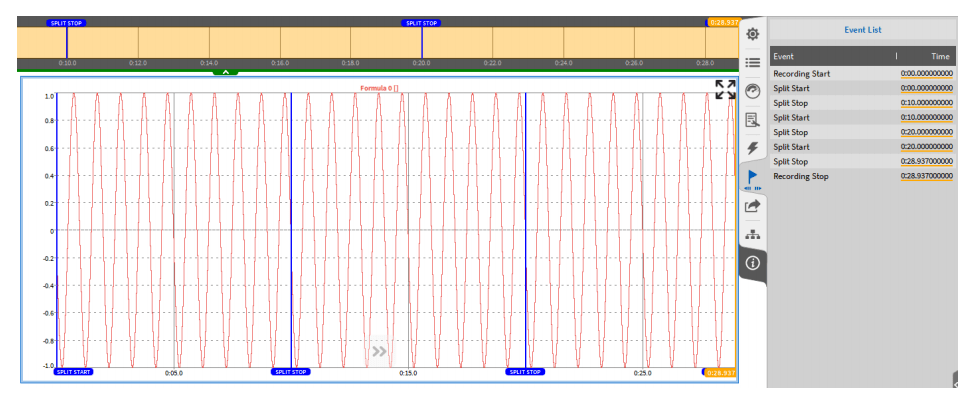The width and height of the screenshot is (968, 403).
Task: Open the settings gear tab in sidebar
Action: pyautogui.click(x=753, y=34)
